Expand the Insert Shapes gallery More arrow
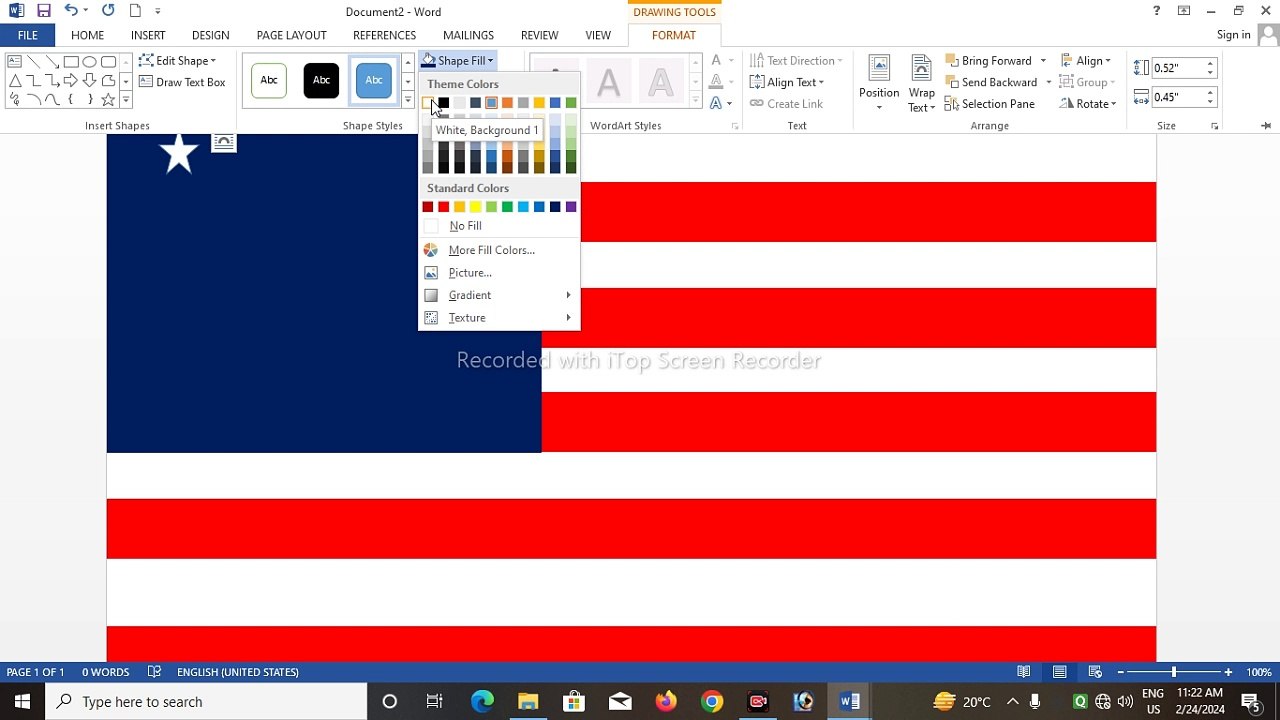This screenshot has height=720, width=1280. click(126, 100)
